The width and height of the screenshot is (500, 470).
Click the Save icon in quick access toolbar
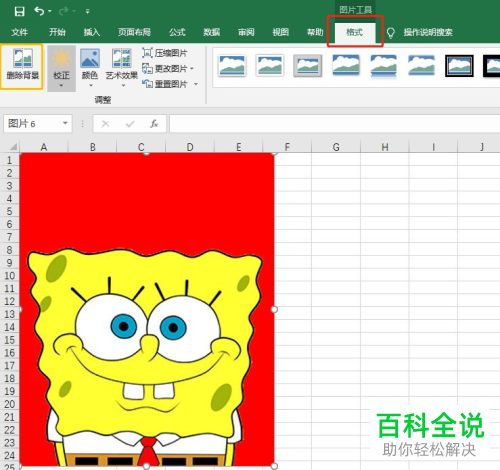click(19, 11)
